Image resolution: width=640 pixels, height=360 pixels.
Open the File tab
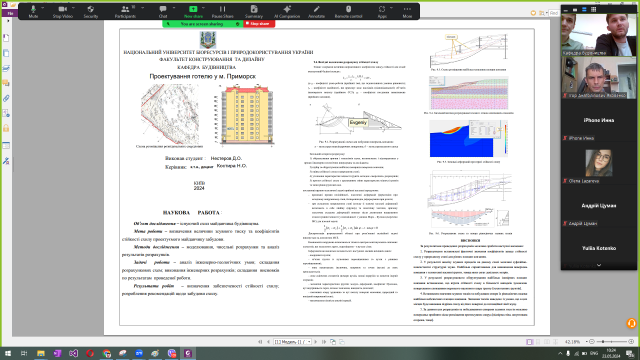(x=10, y=13)
